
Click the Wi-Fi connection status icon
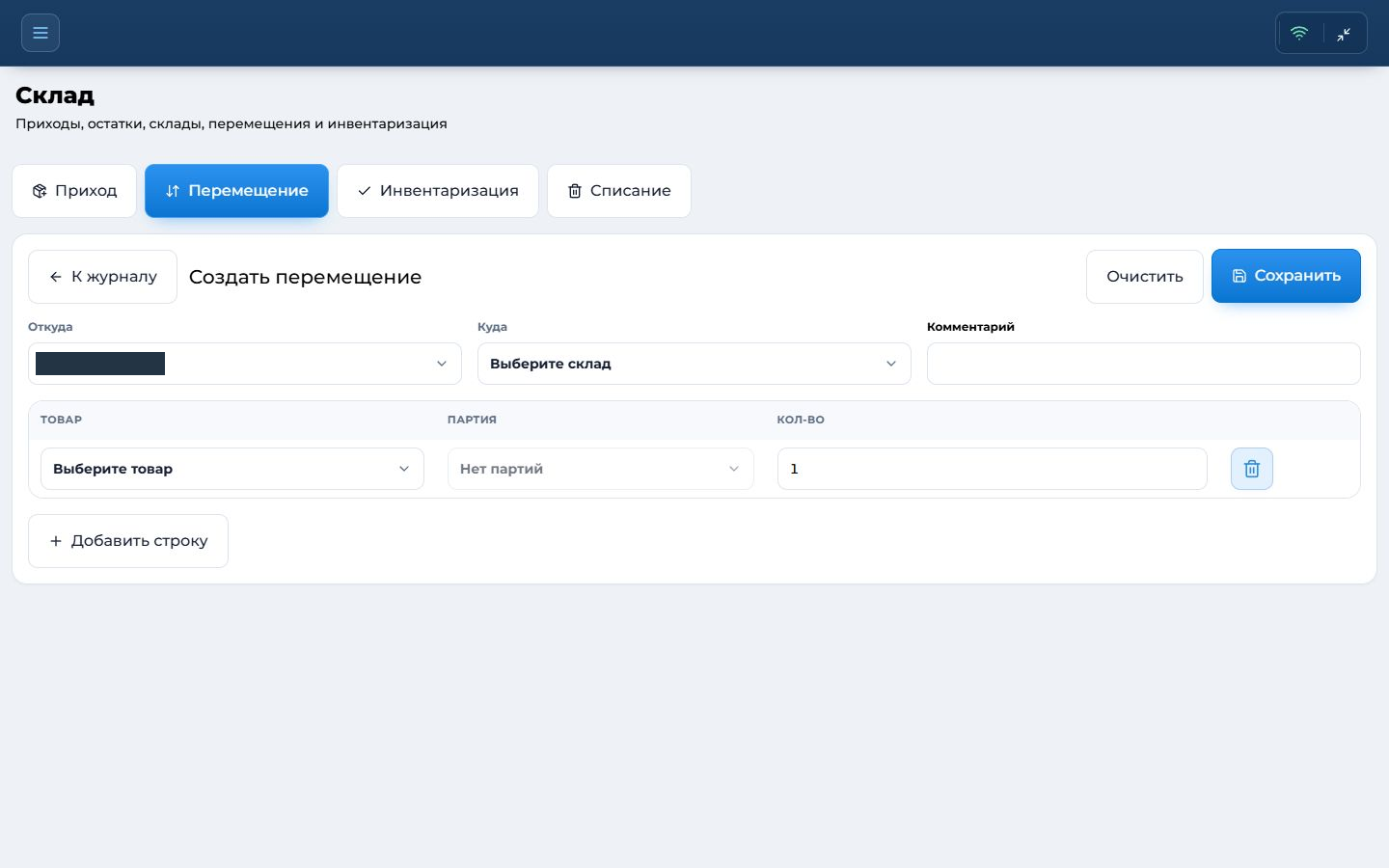click(1299, 33)
